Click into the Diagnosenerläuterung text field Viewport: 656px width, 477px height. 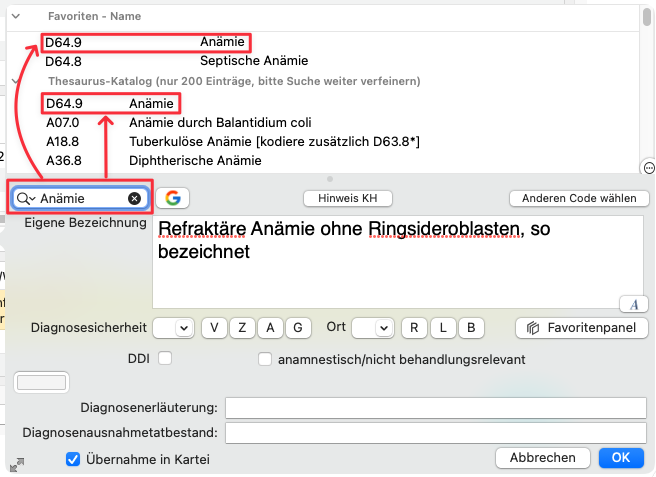(x=436, y=408)
